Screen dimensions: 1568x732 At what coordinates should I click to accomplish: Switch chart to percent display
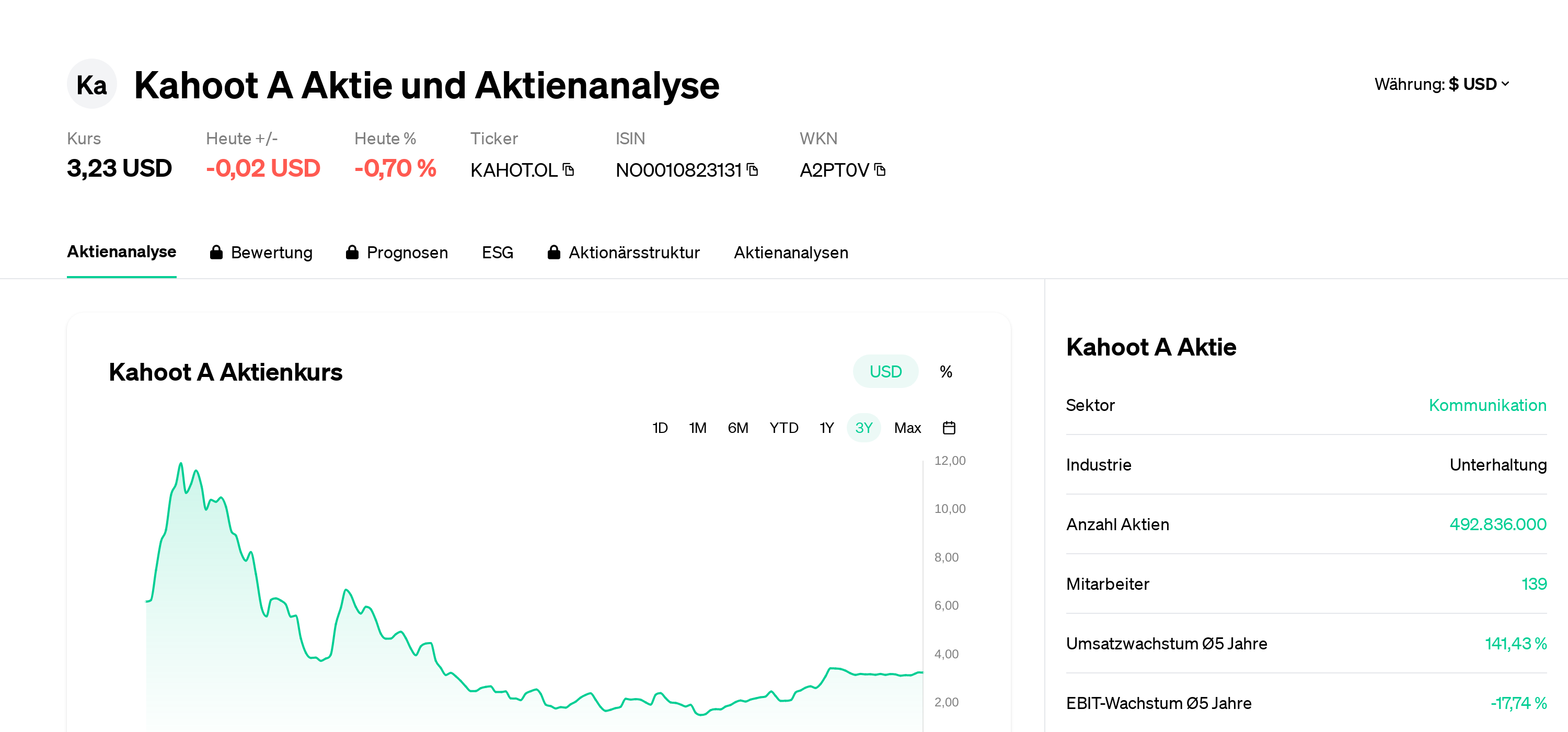[x=946, y=371]
